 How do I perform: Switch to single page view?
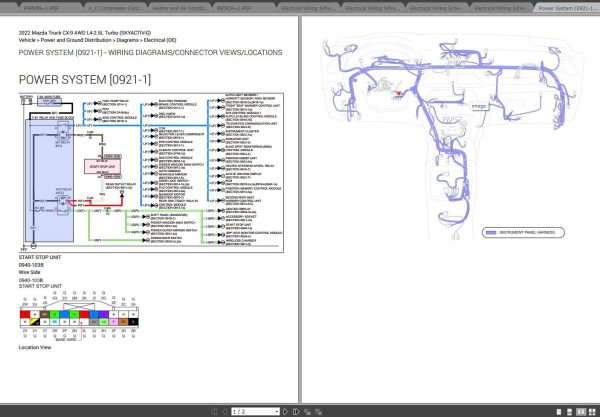(559, 412)
